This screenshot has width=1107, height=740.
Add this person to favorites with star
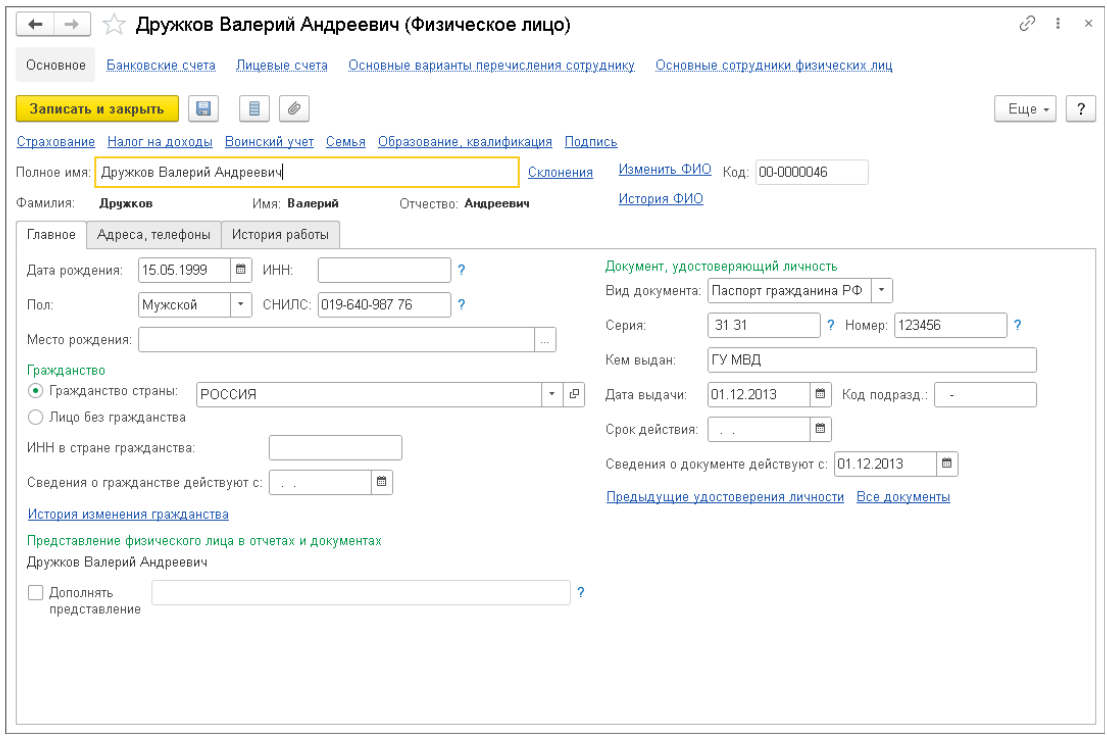coord(116,25)
